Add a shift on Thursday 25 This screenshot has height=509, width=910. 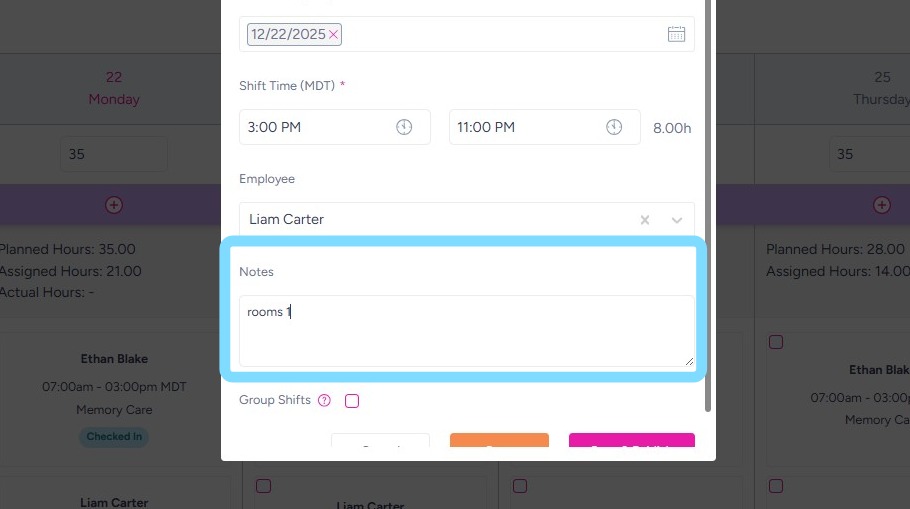click(x=881, y=205)
